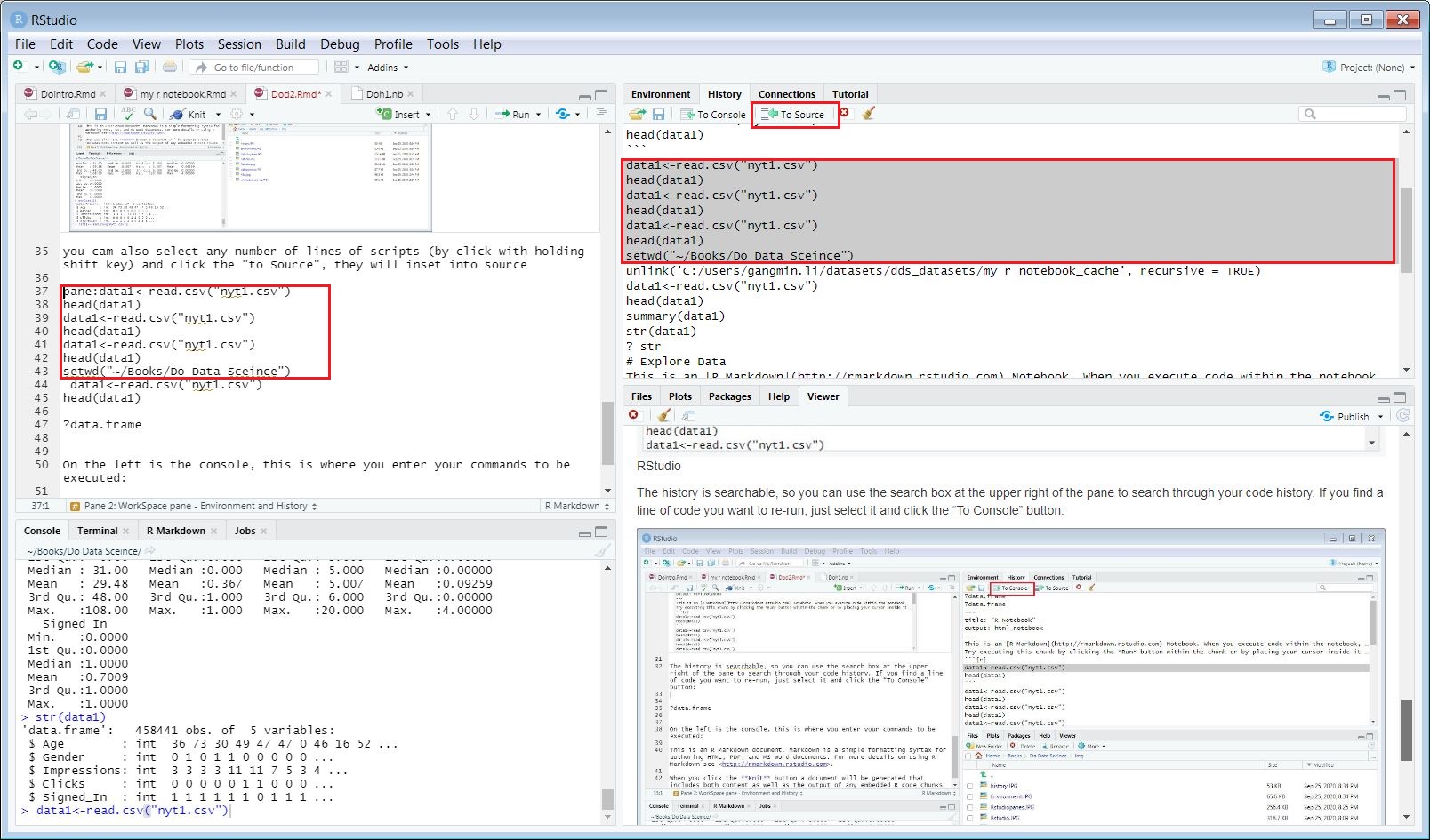
Task: Click the str(data1) command in console
Action: 70,717
